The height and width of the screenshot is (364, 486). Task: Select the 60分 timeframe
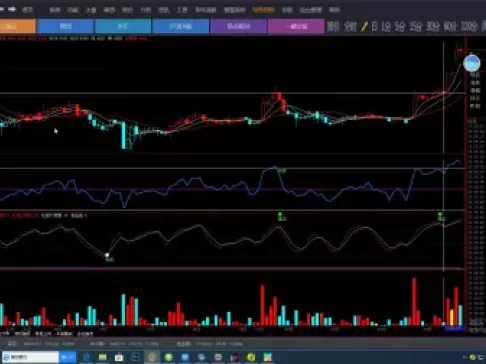click(450, 26)
